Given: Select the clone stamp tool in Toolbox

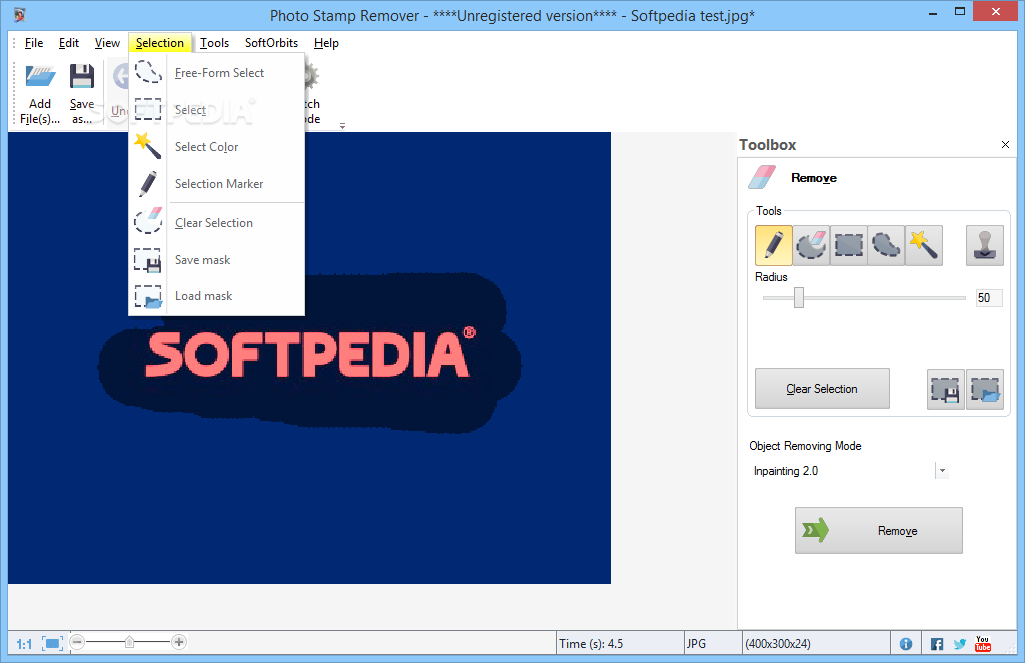Looking at the screenshot, I should tap(984, 245).
